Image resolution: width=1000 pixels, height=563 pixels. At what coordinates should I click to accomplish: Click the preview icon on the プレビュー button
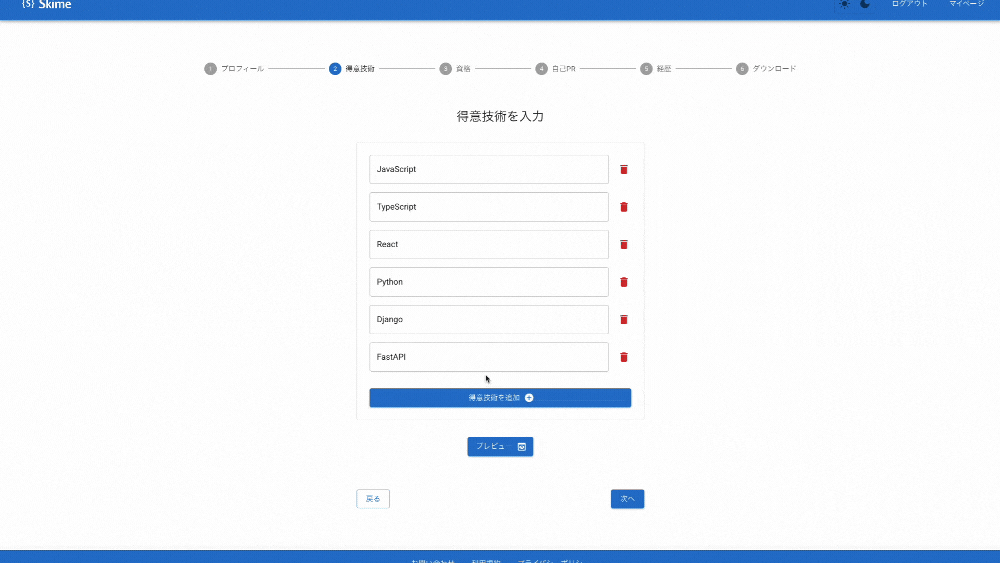point(522,447)
